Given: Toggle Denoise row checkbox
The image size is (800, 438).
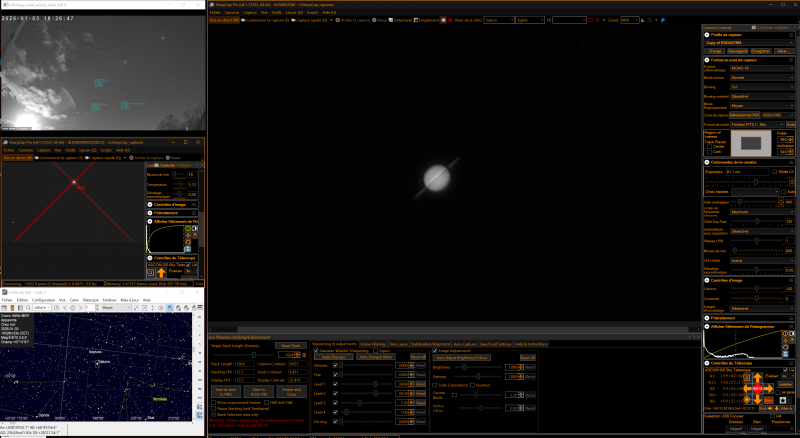Looking at the screenshot, I should (x=335, y=365).
